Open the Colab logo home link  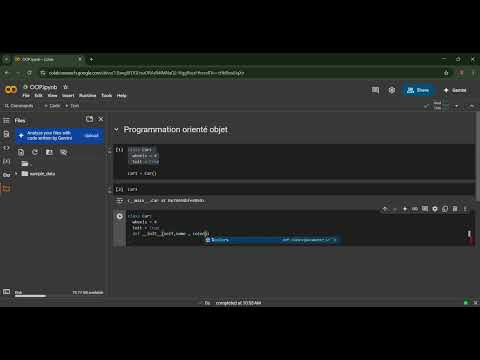click(x=10, y=90)
